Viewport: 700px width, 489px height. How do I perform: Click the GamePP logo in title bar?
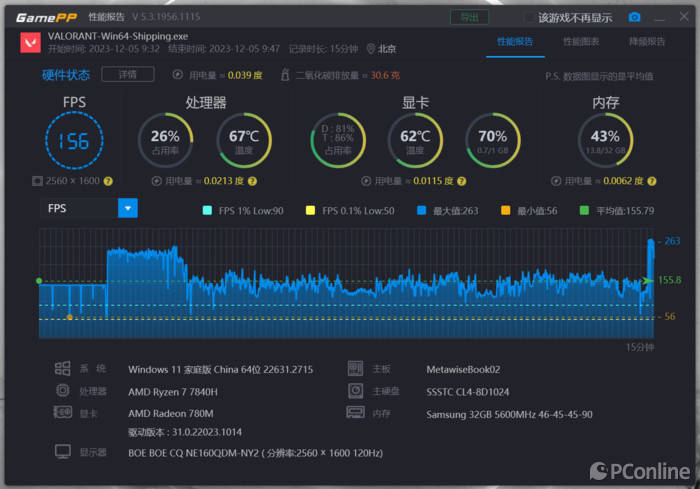point(46,17)
